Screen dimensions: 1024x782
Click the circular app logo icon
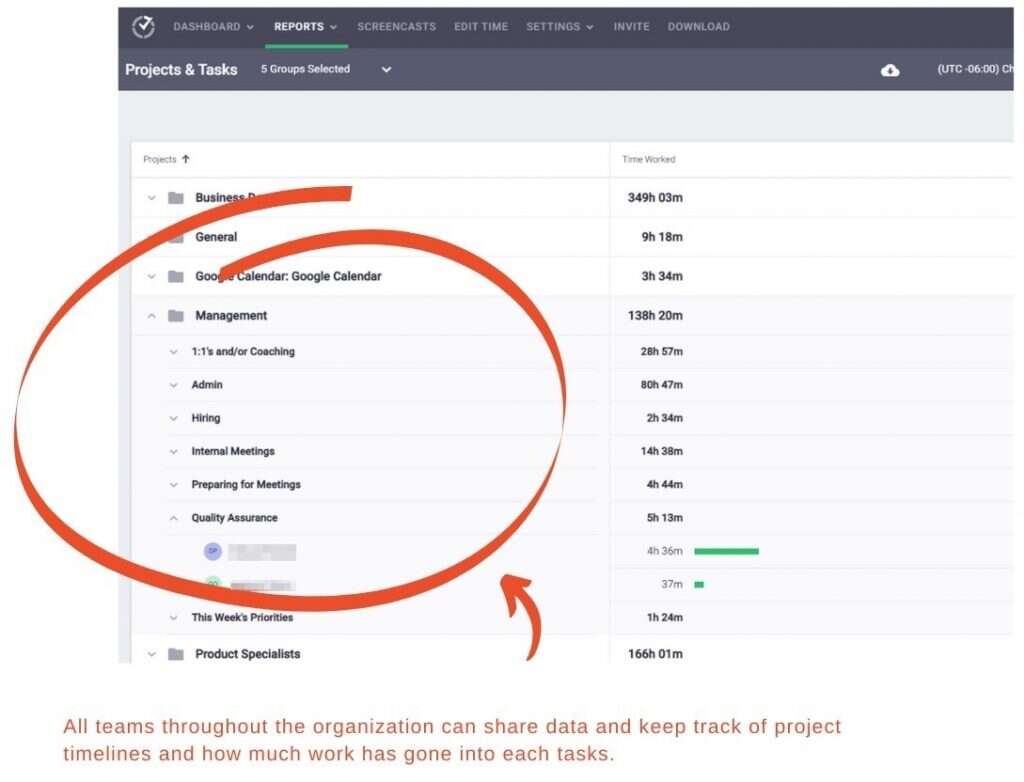(x=142, y=27)
